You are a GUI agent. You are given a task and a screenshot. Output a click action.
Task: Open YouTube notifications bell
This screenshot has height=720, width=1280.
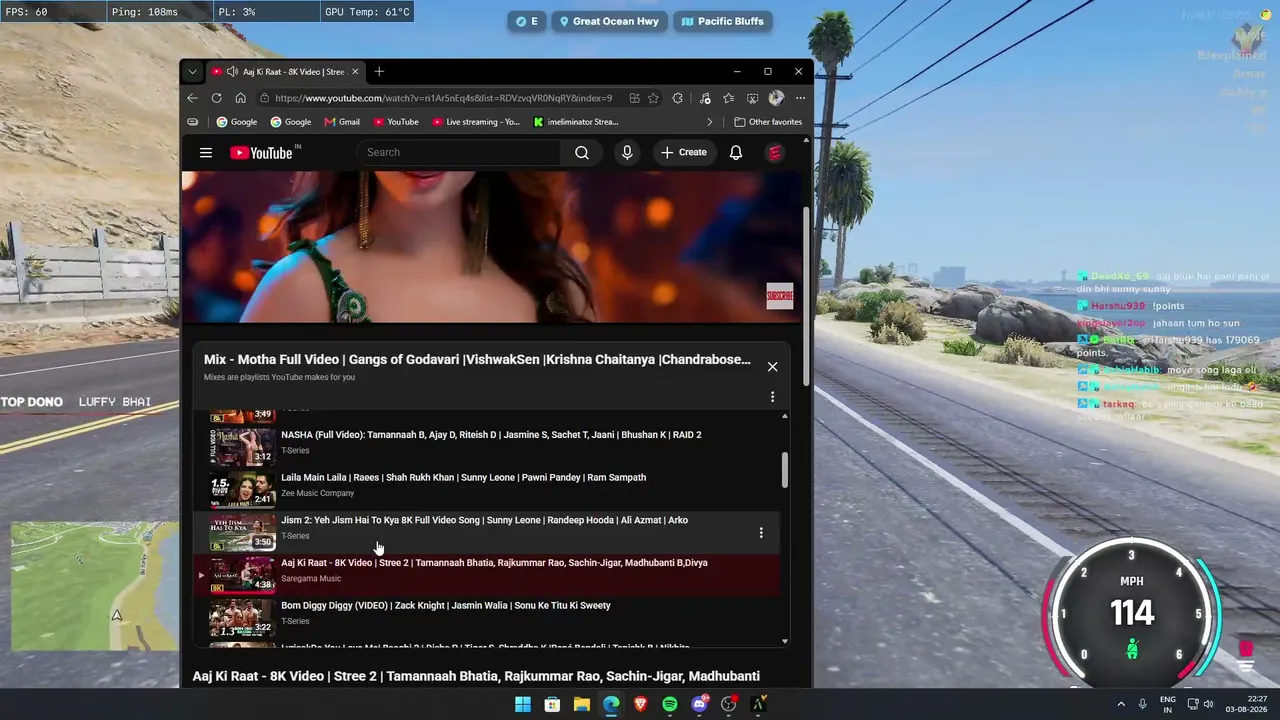coord(736,153)
